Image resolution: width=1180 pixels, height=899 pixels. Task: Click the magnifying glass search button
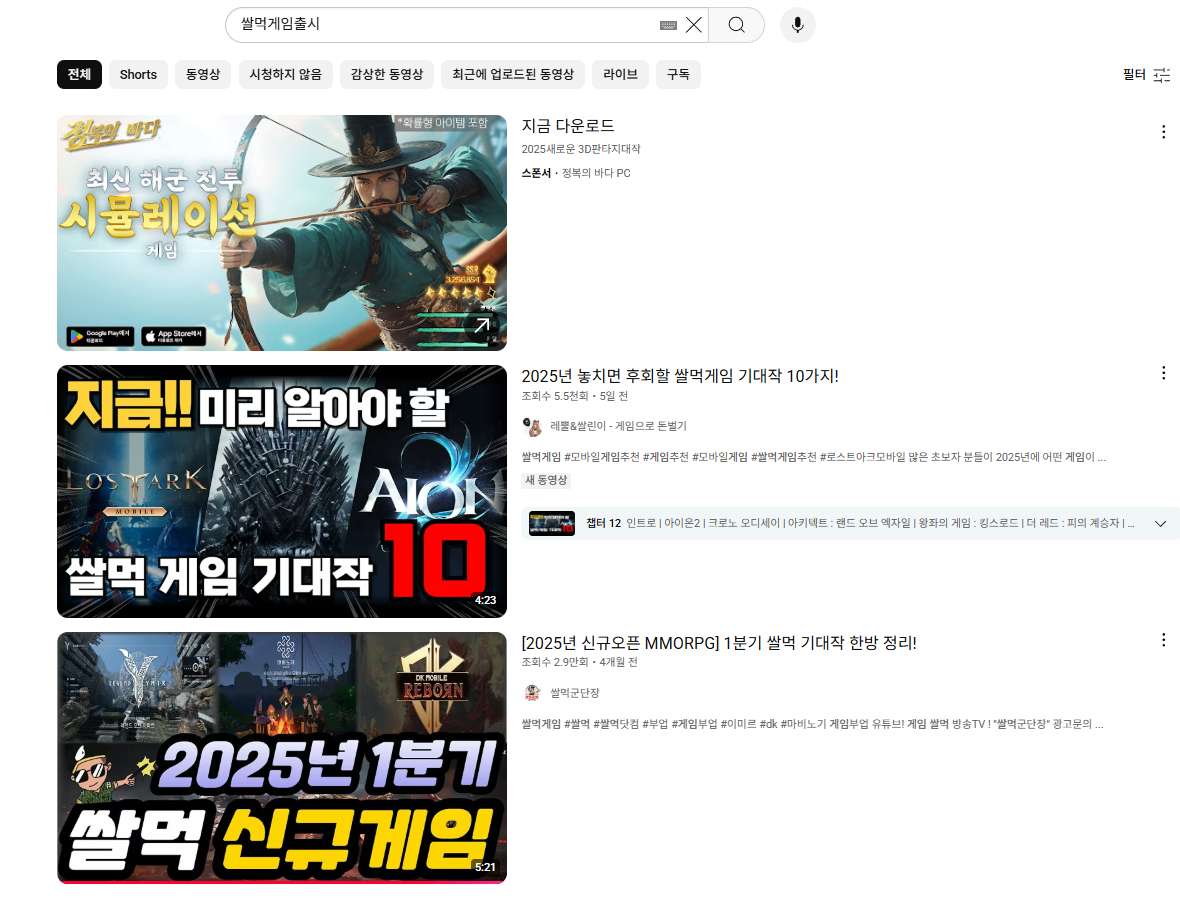click(737, 25)
